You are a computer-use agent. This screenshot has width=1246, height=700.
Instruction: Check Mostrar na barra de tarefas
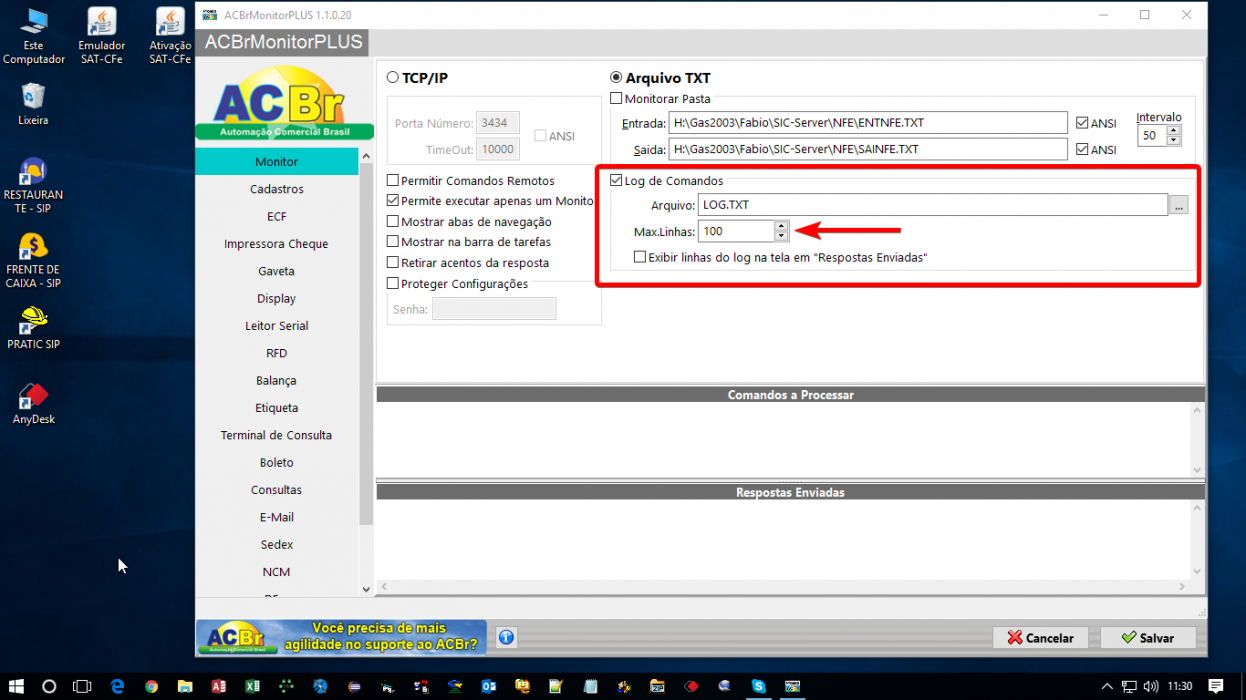393,242
